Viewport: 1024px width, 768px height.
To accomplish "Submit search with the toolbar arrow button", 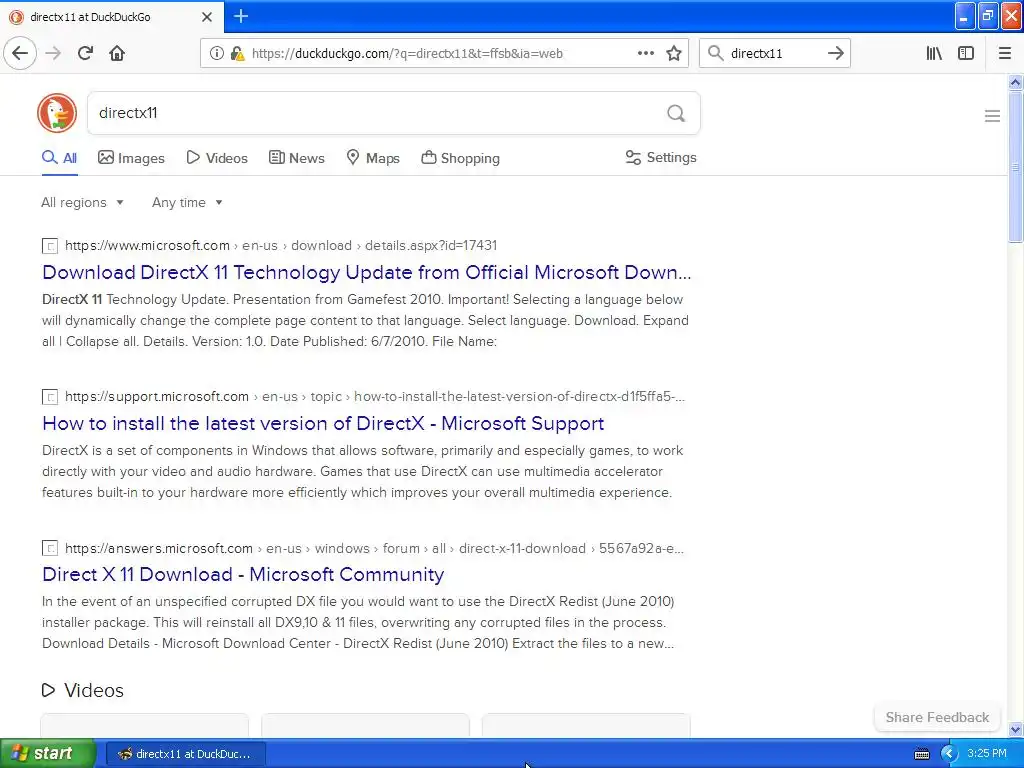I will (x=835, y=53).
